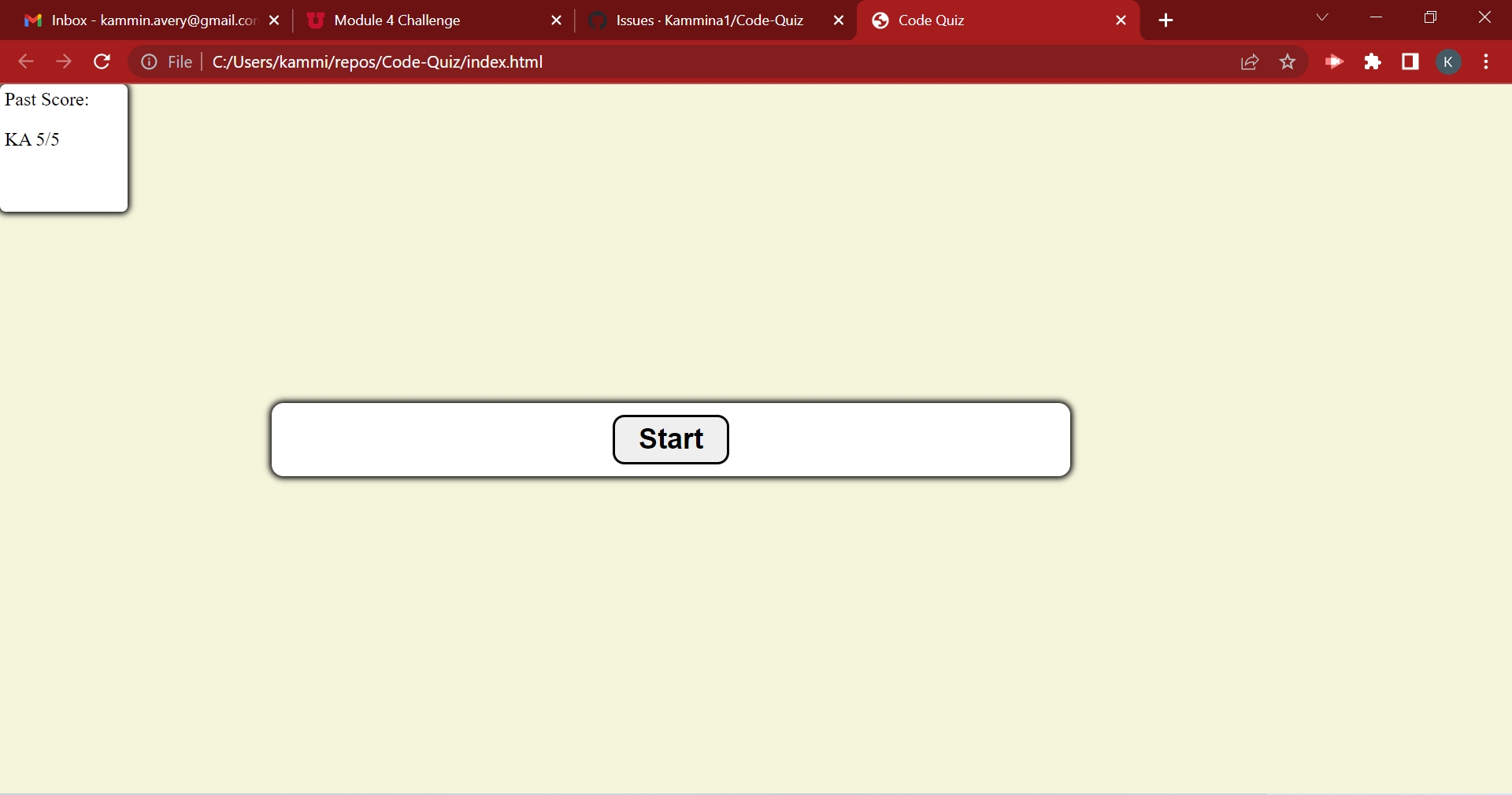Open a new tab

click(1167, 21)
